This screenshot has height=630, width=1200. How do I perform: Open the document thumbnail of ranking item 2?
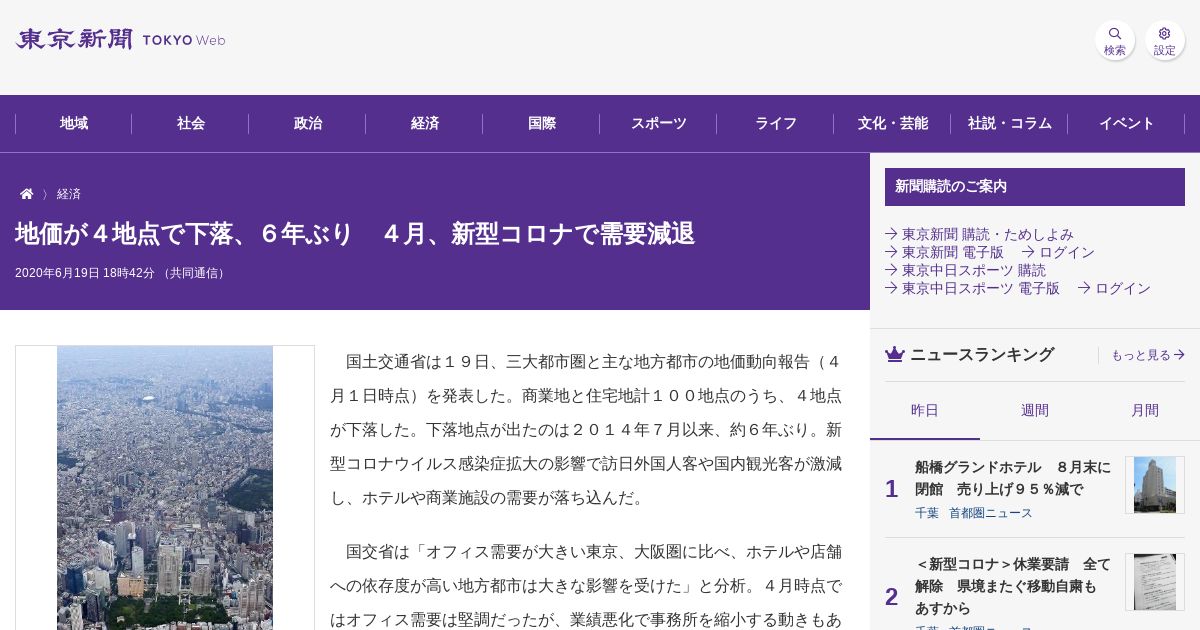(x=1155, y=582)
